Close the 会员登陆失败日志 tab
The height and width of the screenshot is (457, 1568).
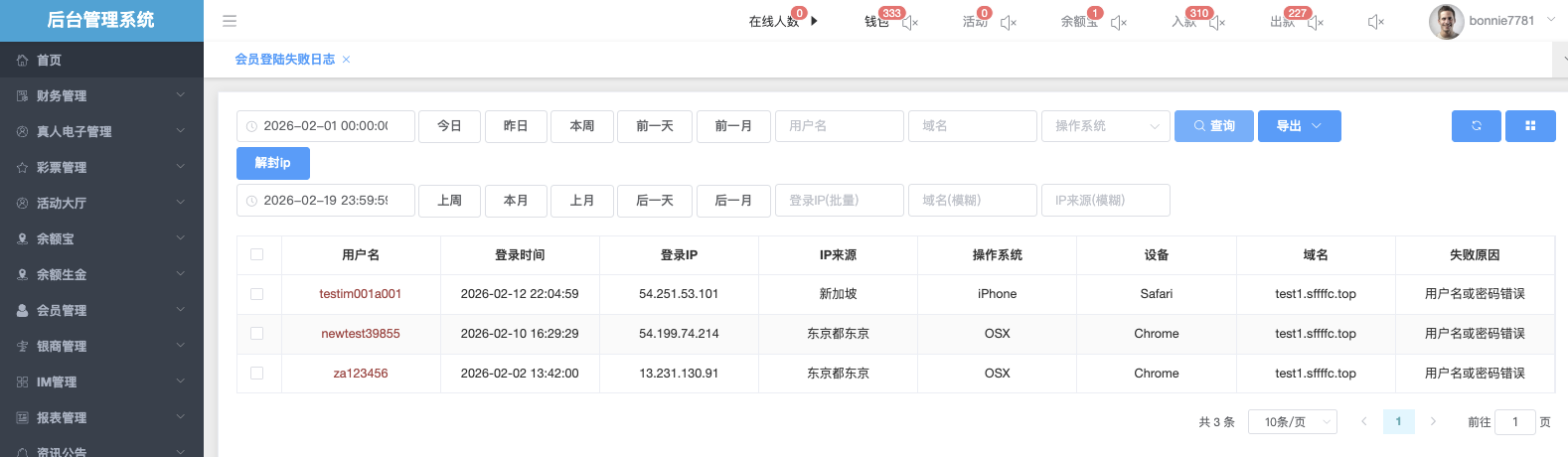point(346,60)
